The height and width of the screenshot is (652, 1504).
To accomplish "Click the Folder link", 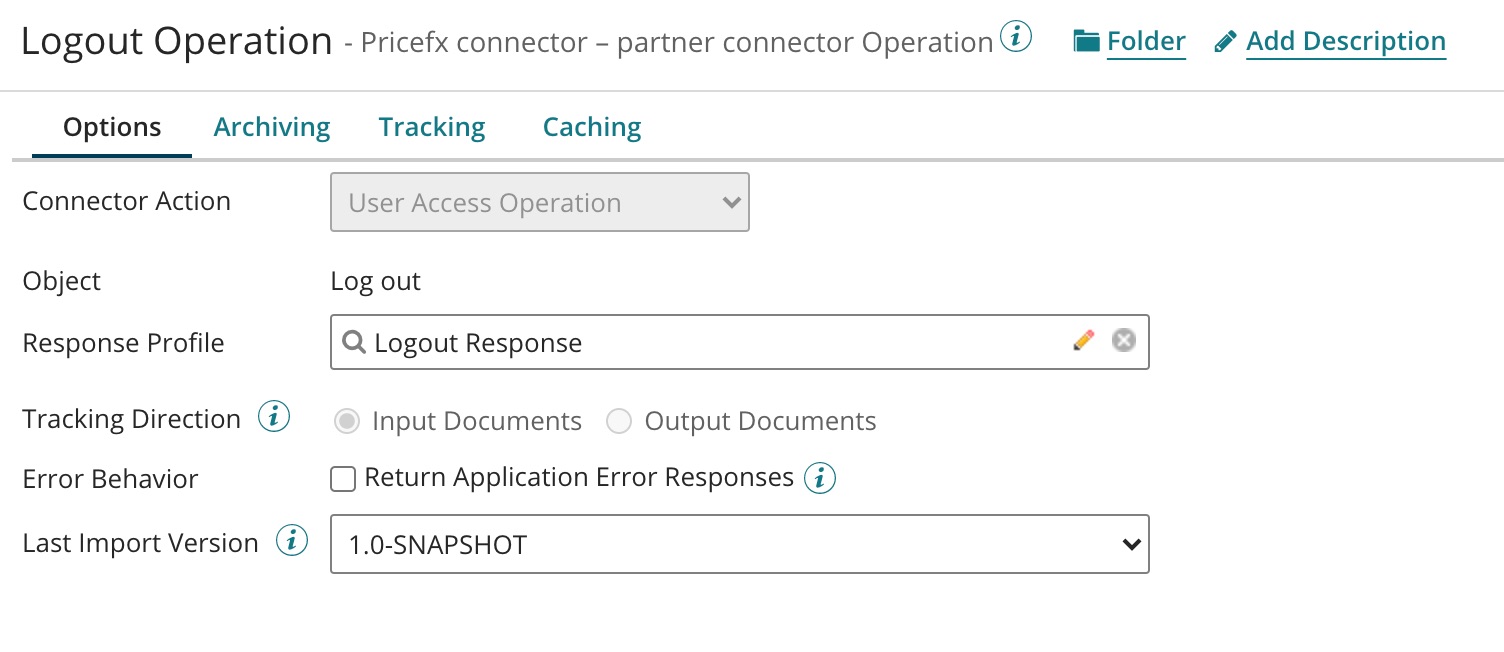I will click(1146, 41).
